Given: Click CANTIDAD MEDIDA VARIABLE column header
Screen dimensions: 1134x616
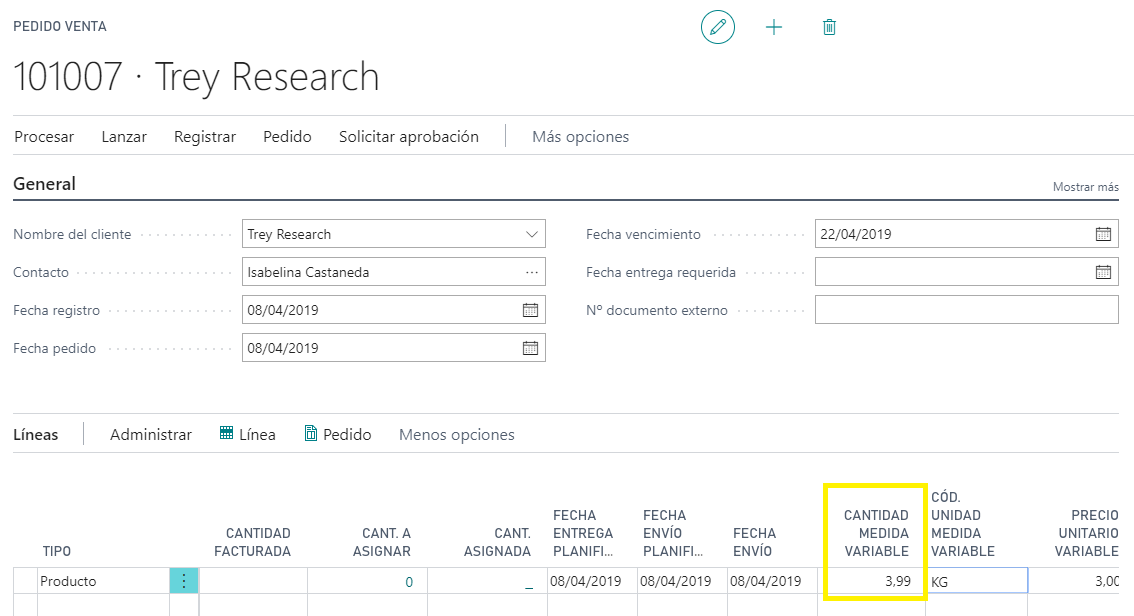Looking at the screenshot, I should point(876,534).
